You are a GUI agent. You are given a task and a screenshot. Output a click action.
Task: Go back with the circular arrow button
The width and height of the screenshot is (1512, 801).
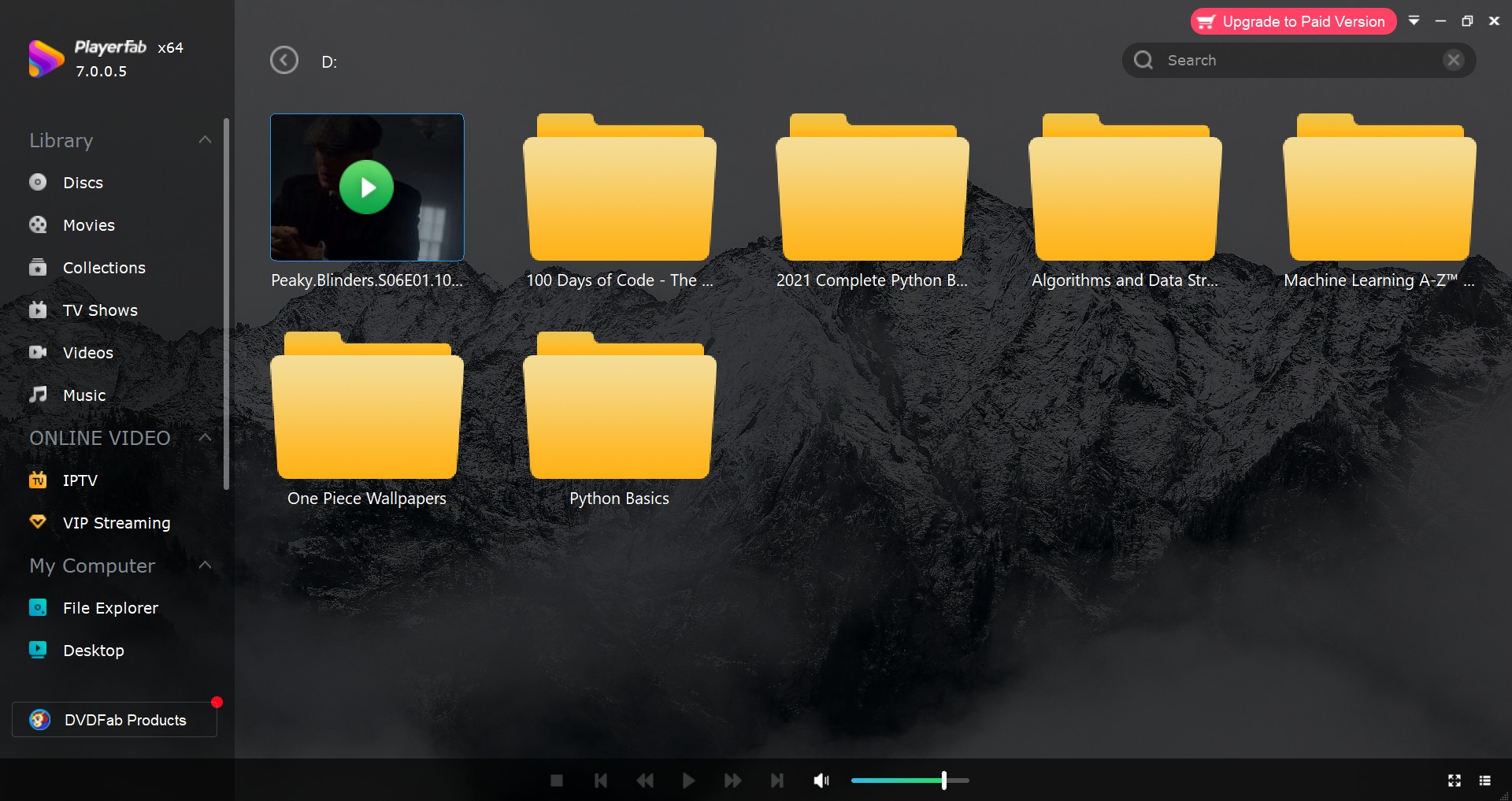tap(284, 61)
